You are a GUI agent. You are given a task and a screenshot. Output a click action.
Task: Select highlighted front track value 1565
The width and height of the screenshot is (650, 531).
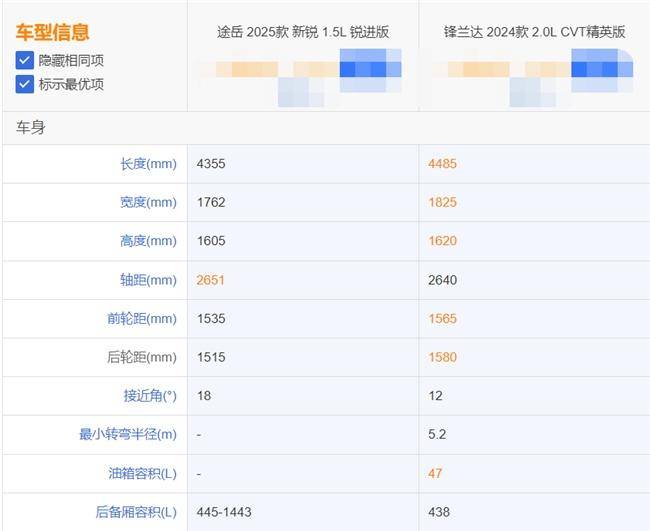click(442, 319)
